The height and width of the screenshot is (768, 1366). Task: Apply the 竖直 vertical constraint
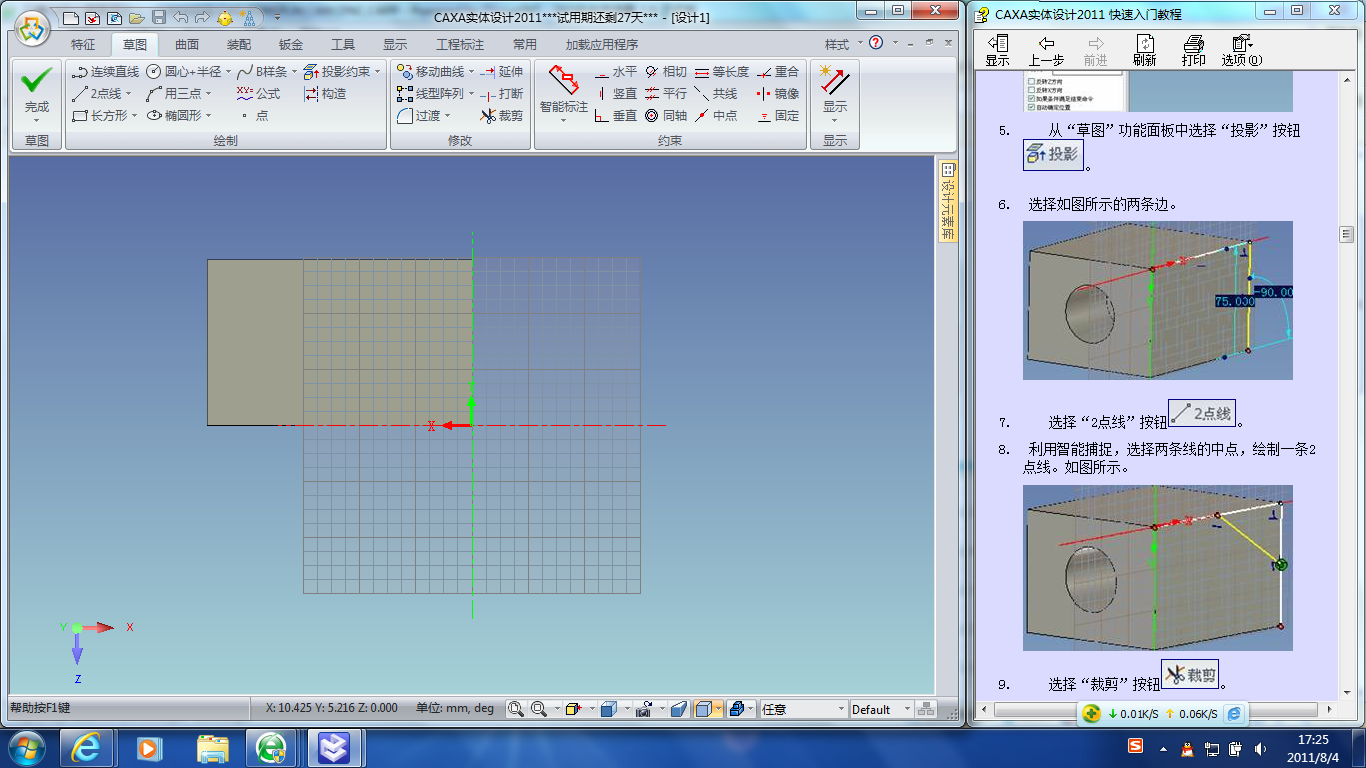616,94
